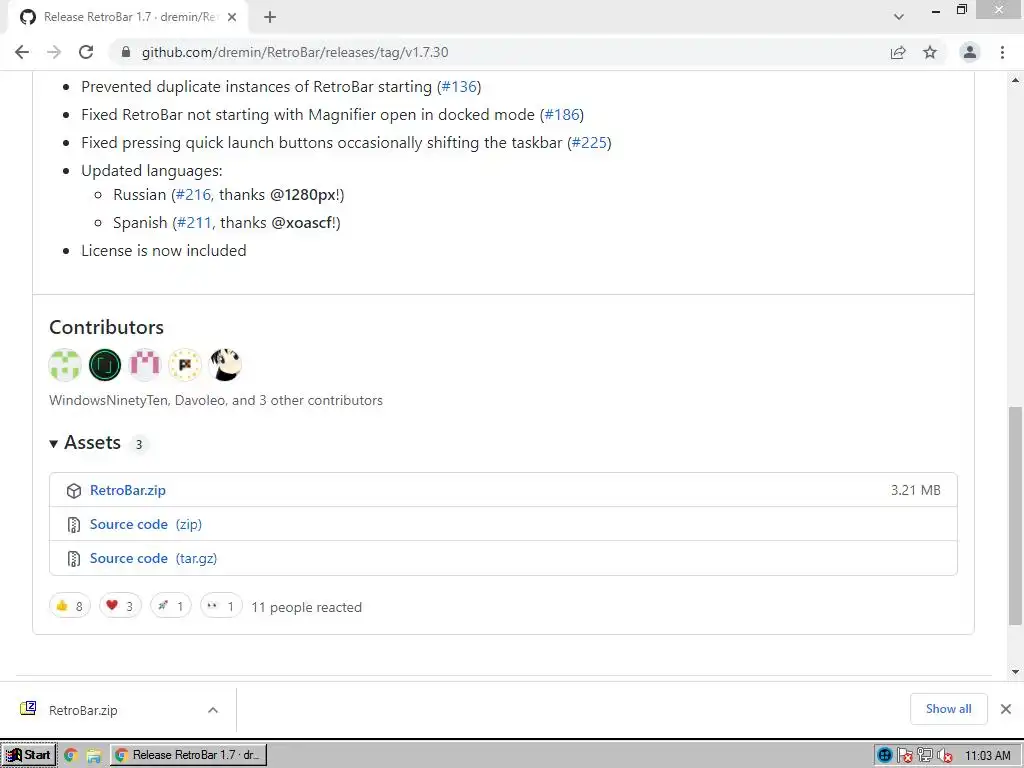1024x768 pixels.
Task: Go back using the browser back arrow
Action: [x=22, y=52]
